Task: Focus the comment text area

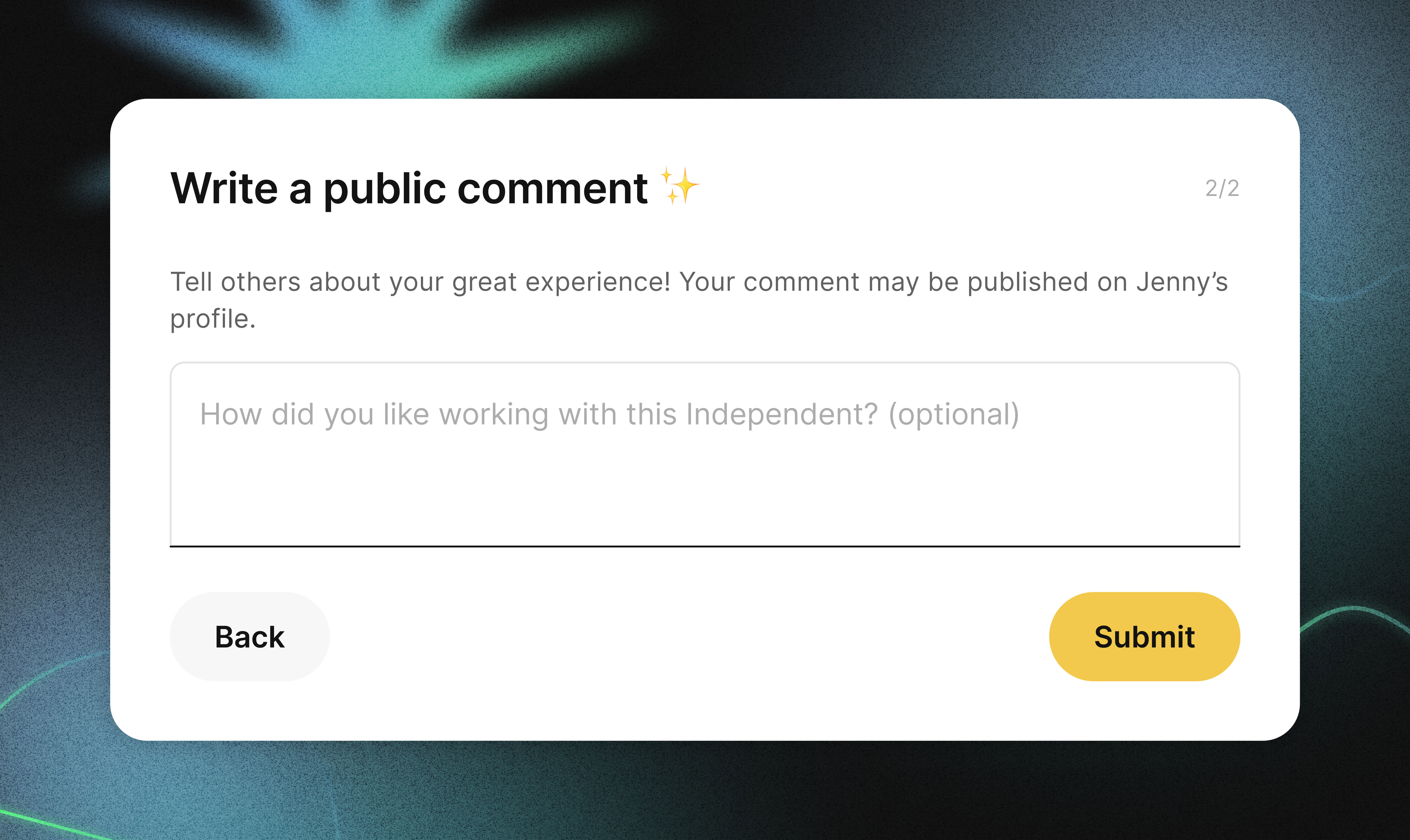Action: tap(705, 454)
